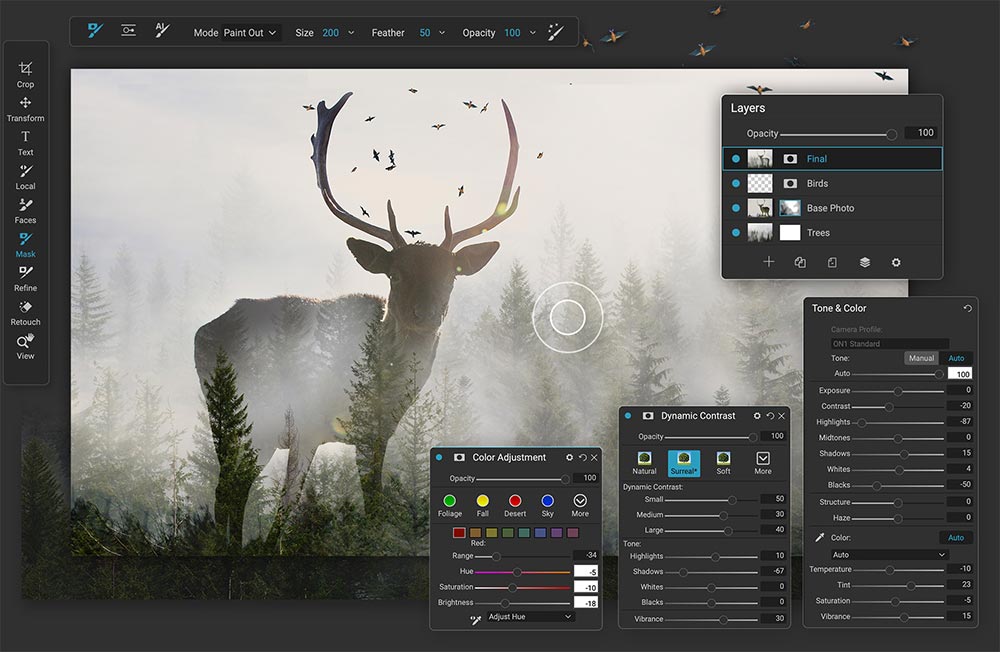Add a new layer with the plus icon
This screenshot has width=1000, height=652.
pos(768,261)
